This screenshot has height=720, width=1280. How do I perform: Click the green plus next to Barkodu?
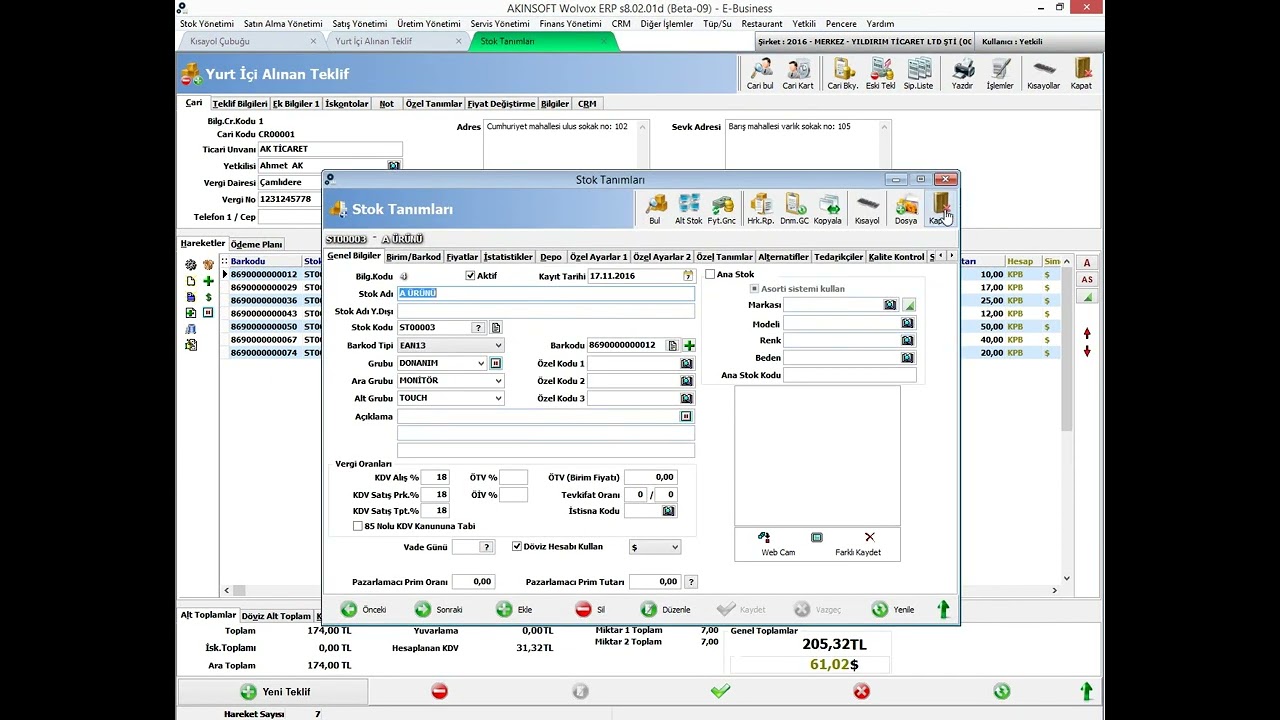(689, 345)
